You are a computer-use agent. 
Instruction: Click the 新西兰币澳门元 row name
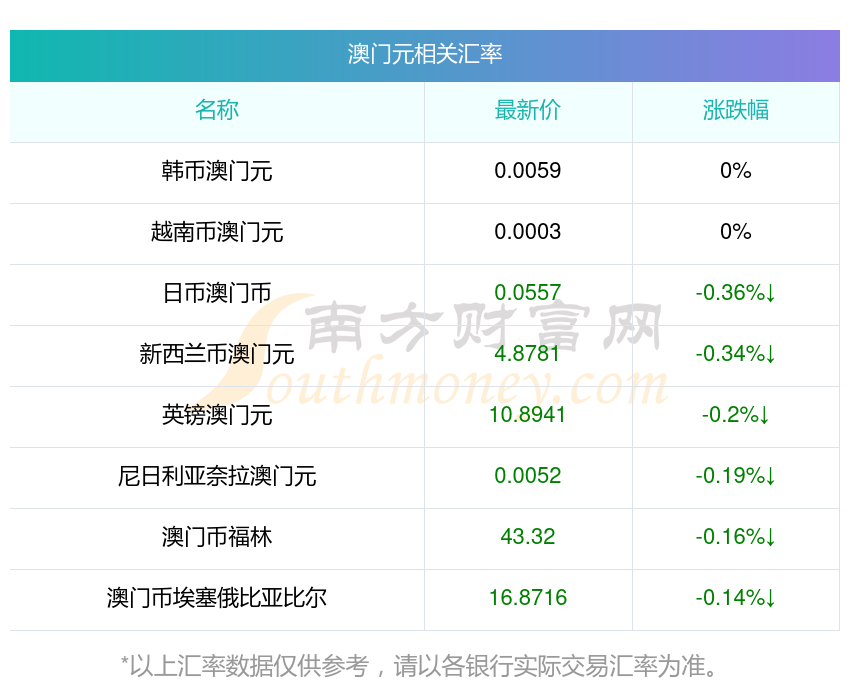[x=217, y=354]
